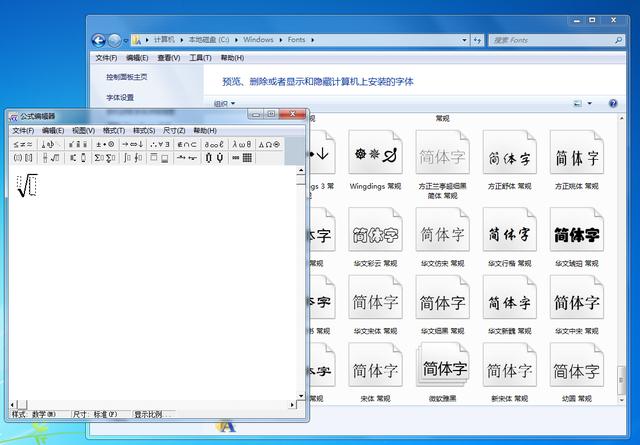This screenshot has width=640, height=445.
Task: Open integral templates palette (∫)
Action: [133, 158]
